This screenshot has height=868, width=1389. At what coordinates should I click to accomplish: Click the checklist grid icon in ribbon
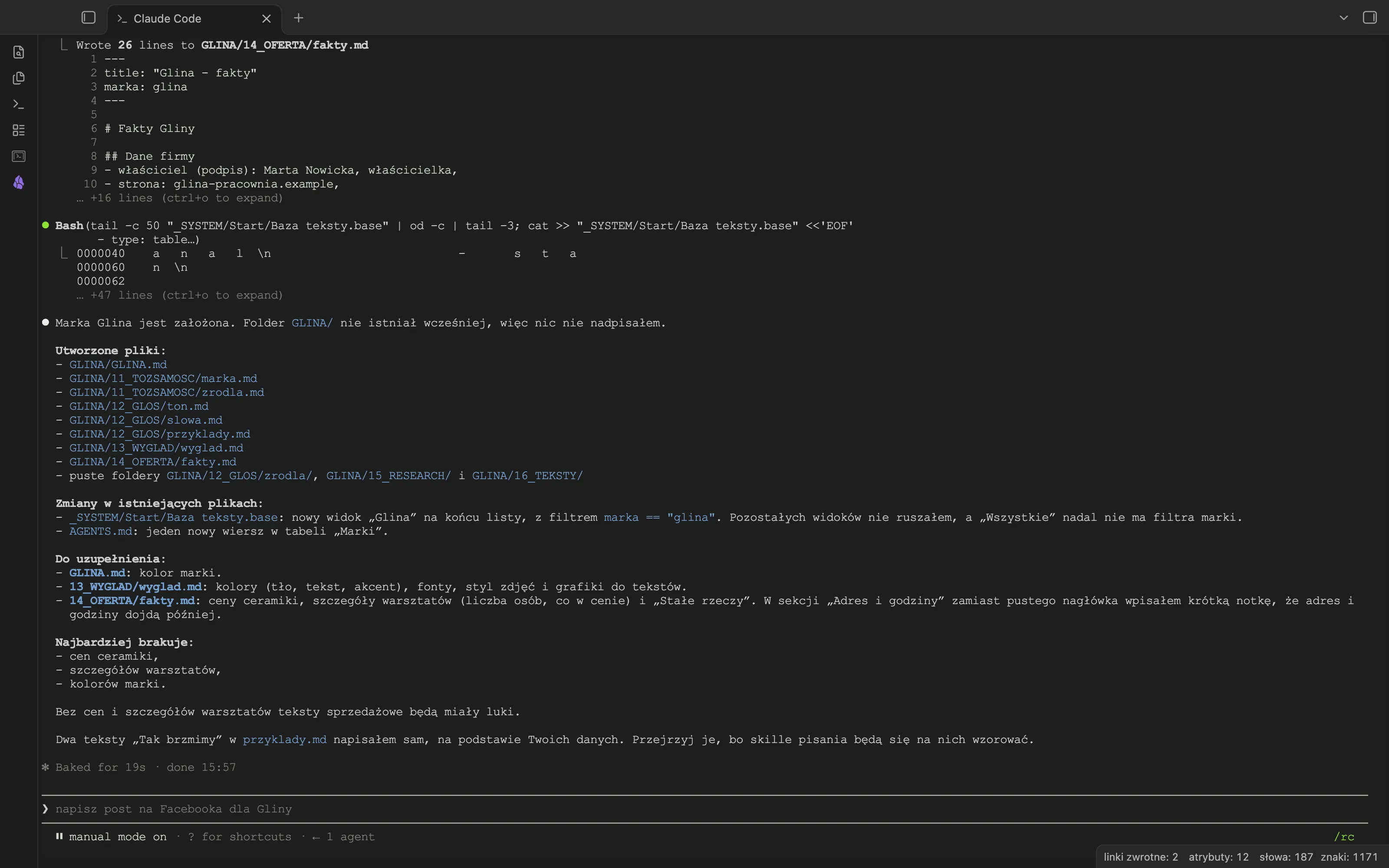tap(18, 130)
